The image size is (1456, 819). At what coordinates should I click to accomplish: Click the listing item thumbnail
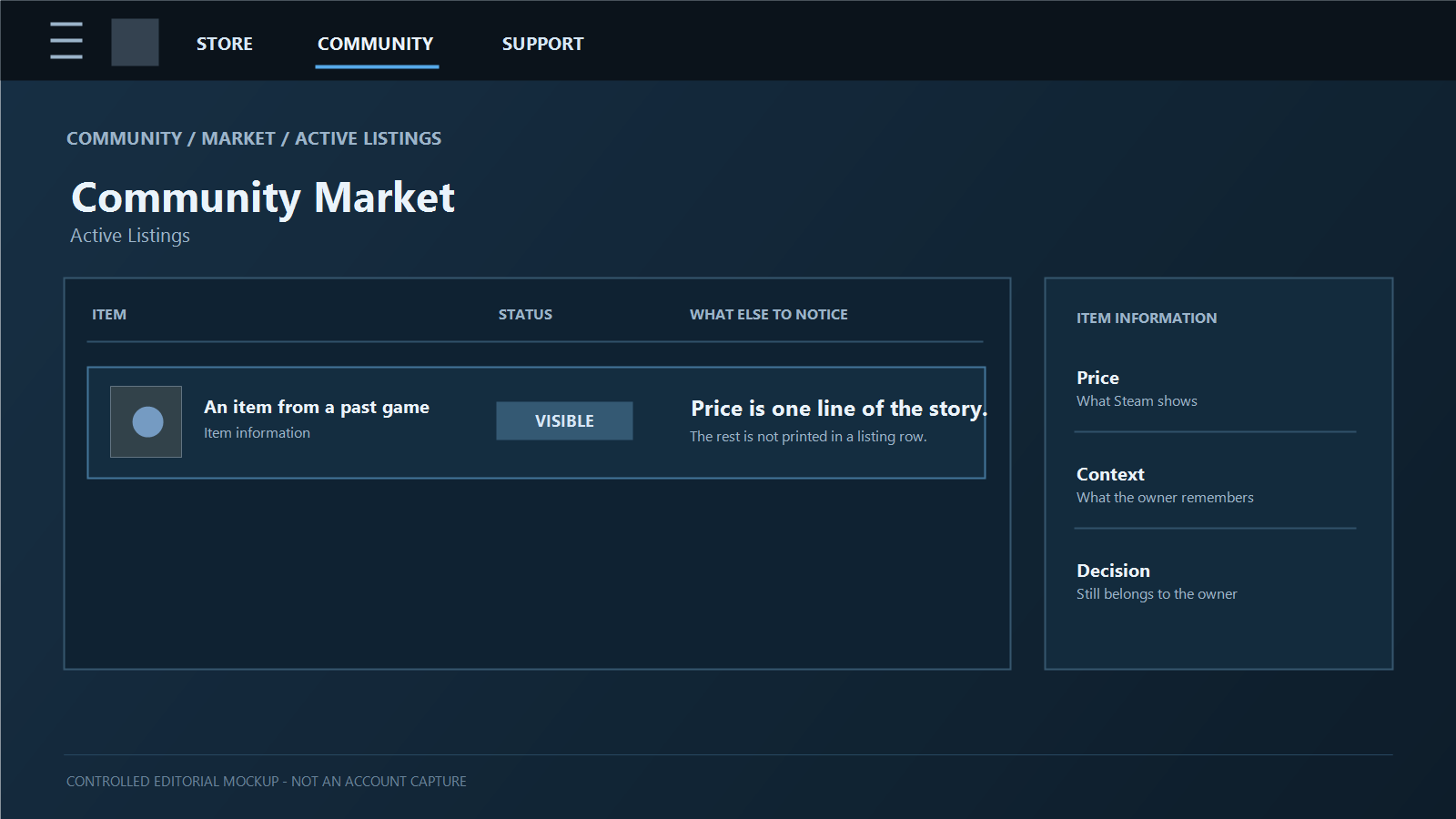pyautogui.click(x=146, y=421)
